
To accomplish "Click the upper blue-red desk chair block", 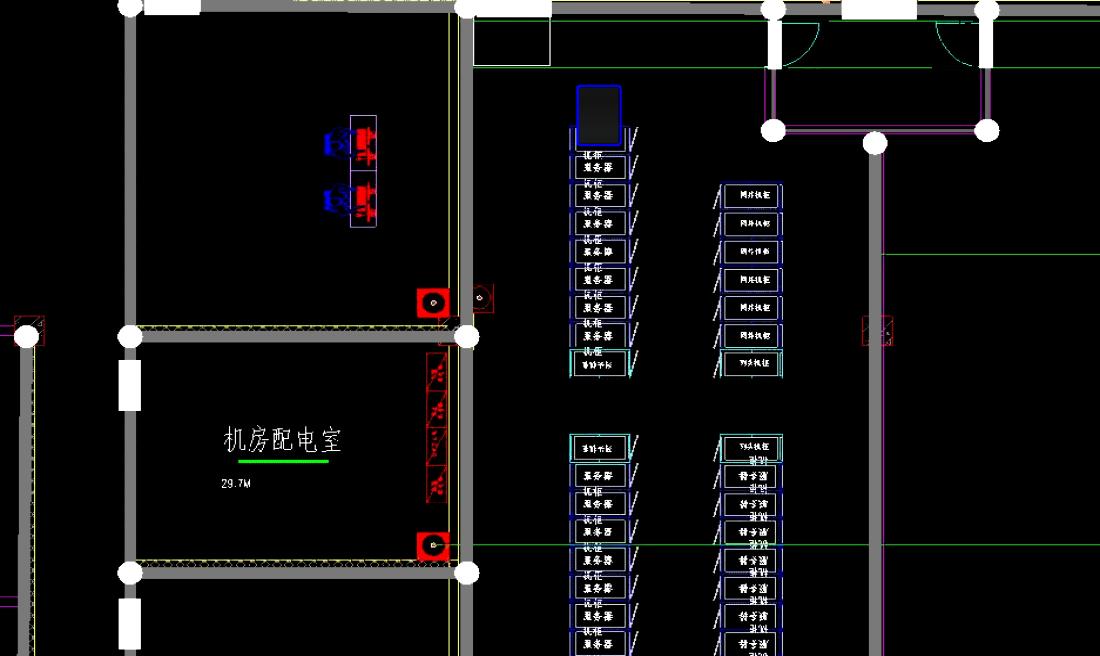I will [352, 145].
